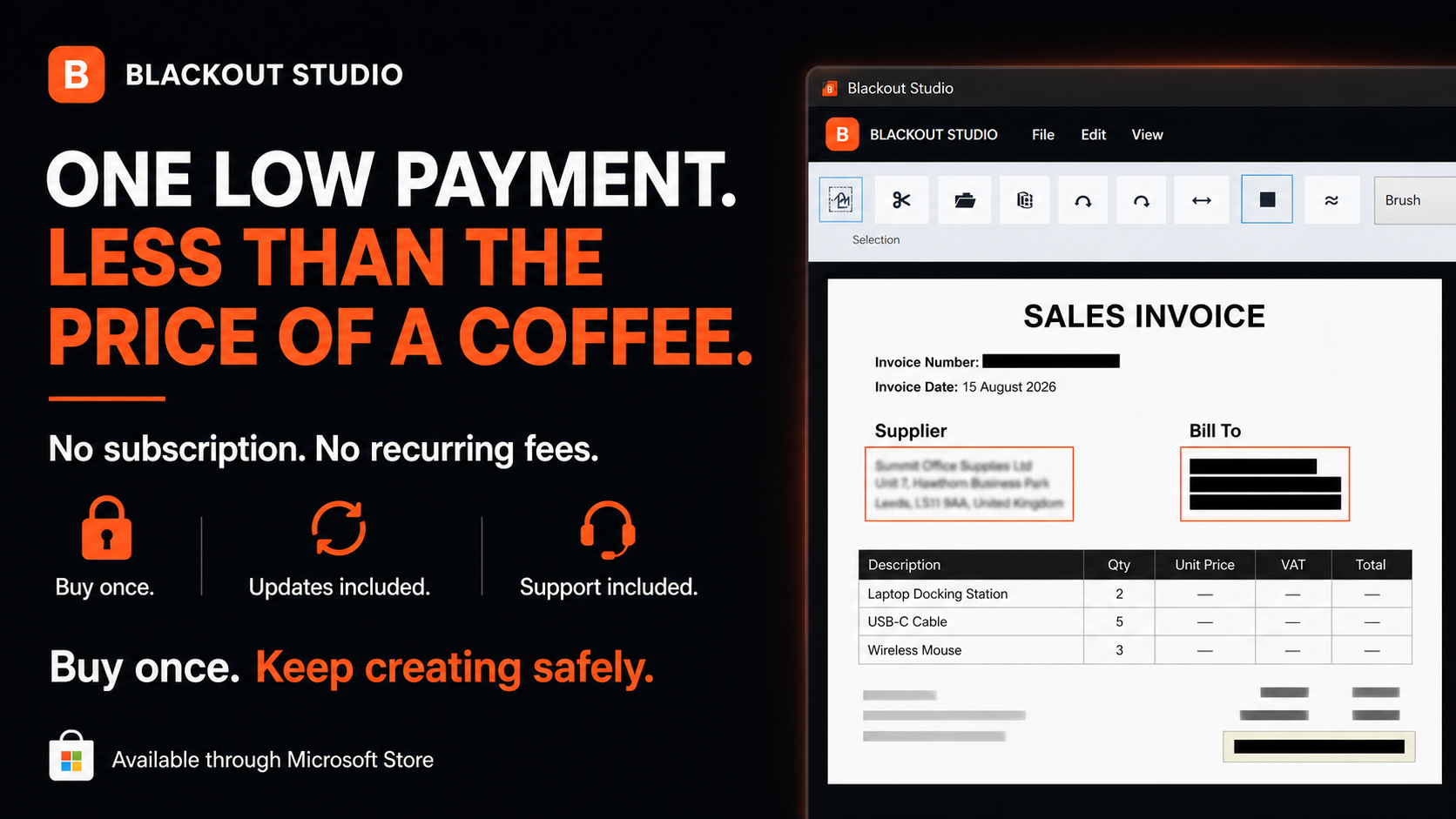Click quantity '5' for USB-C Cable
1456x819 pixels.
point(1119,621)
